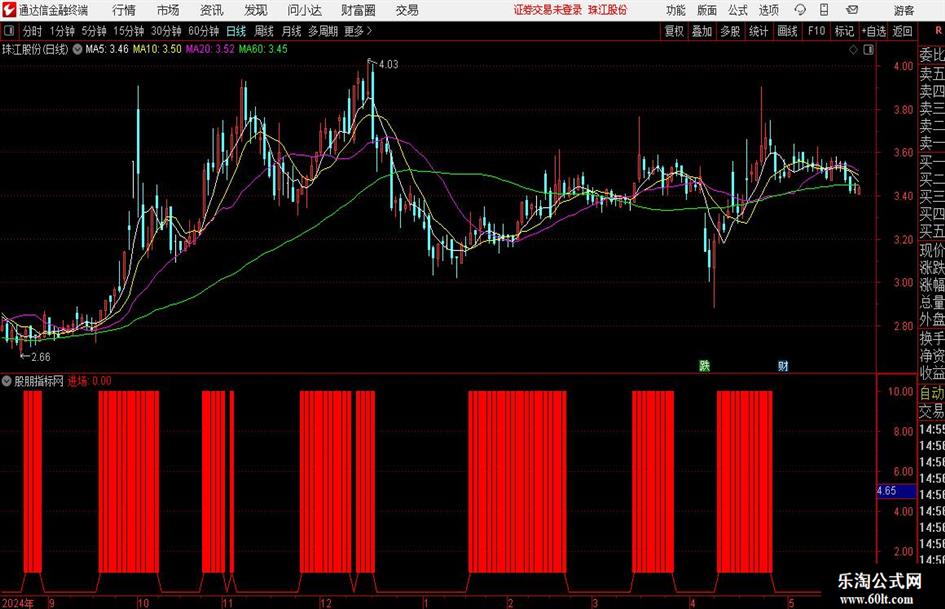
Task: Select the 月线 monthly period tab
Action: (x=292, y=31)
